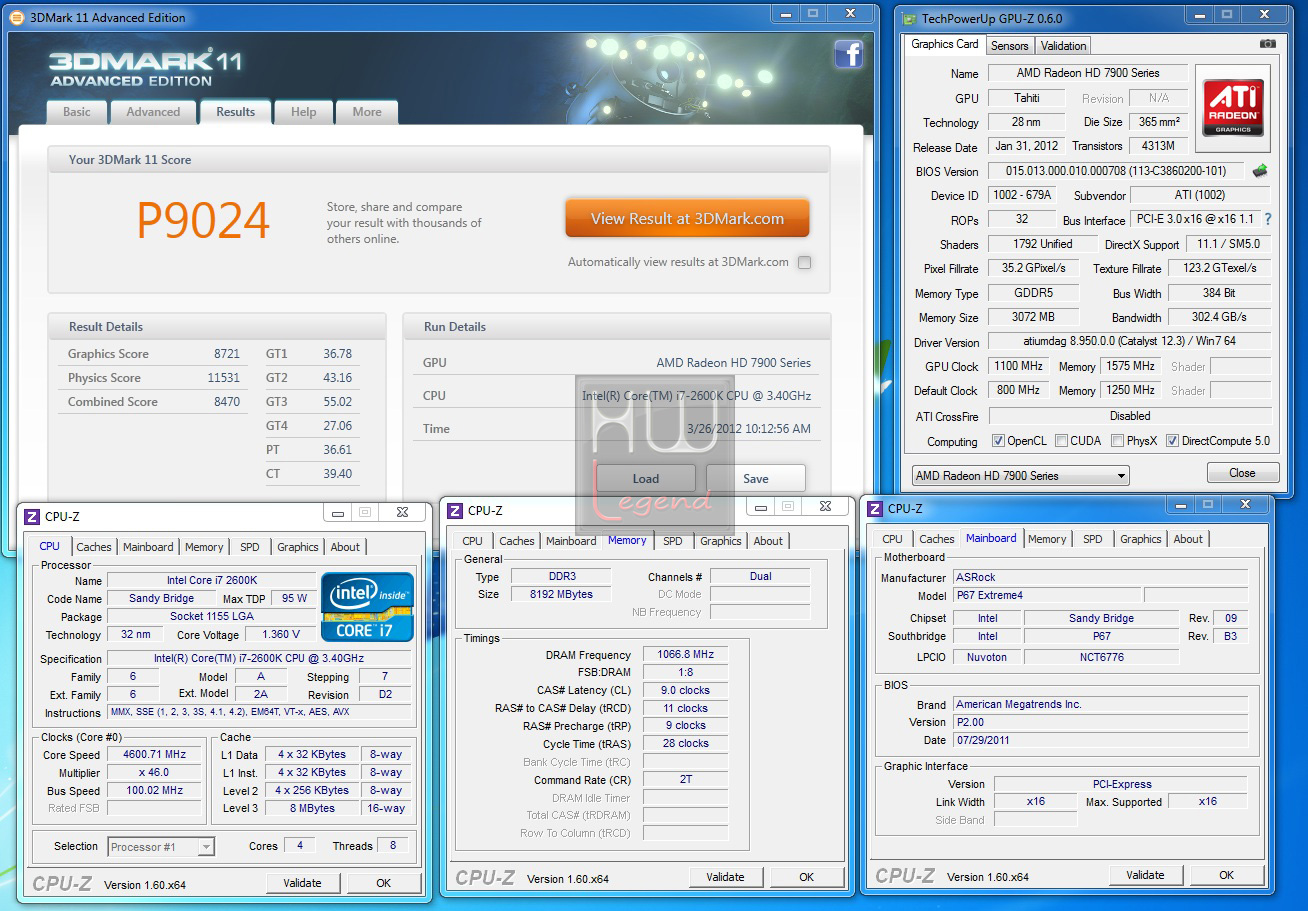Open the Sensors tab in GPU-Z

coord(1009,46)
